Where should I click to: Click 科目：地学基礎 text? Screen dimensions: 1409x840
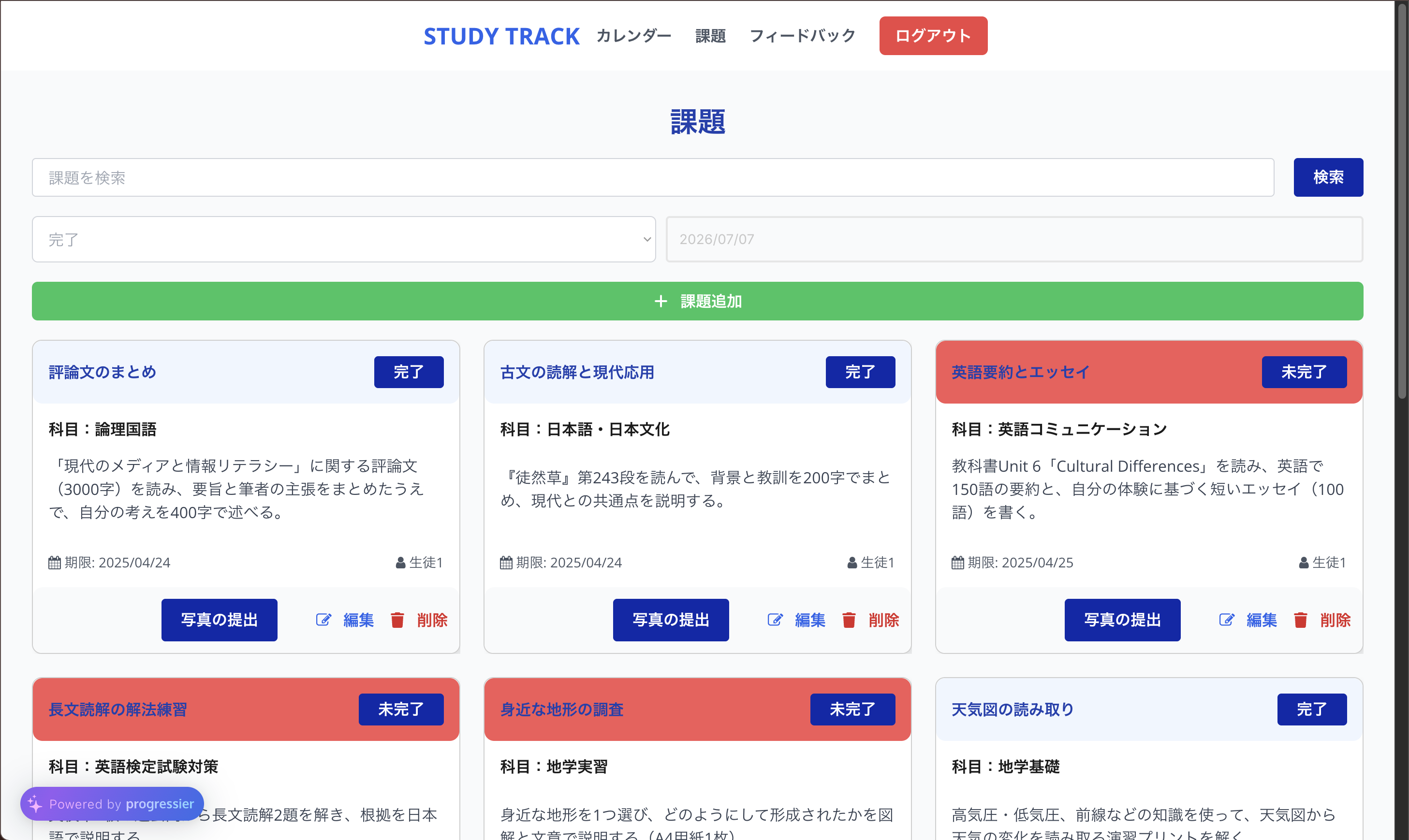[x=1005, y=767]
